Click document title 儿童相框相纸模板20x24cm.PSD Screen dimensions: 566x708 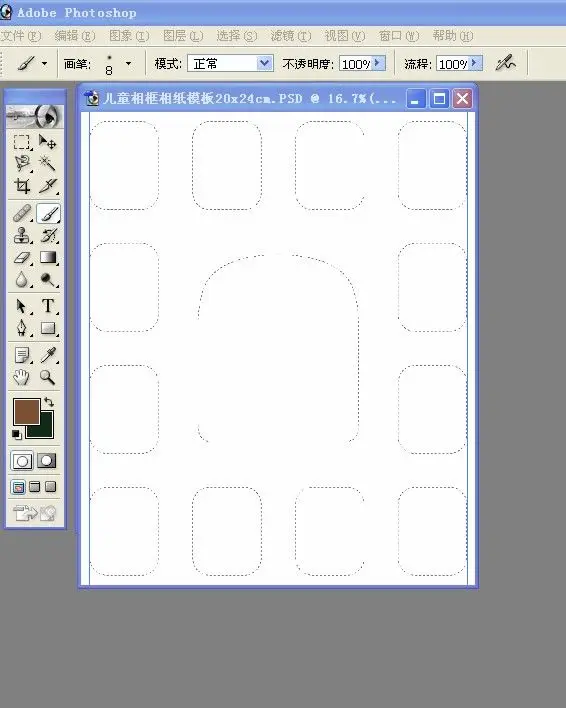tap(202, 98)
